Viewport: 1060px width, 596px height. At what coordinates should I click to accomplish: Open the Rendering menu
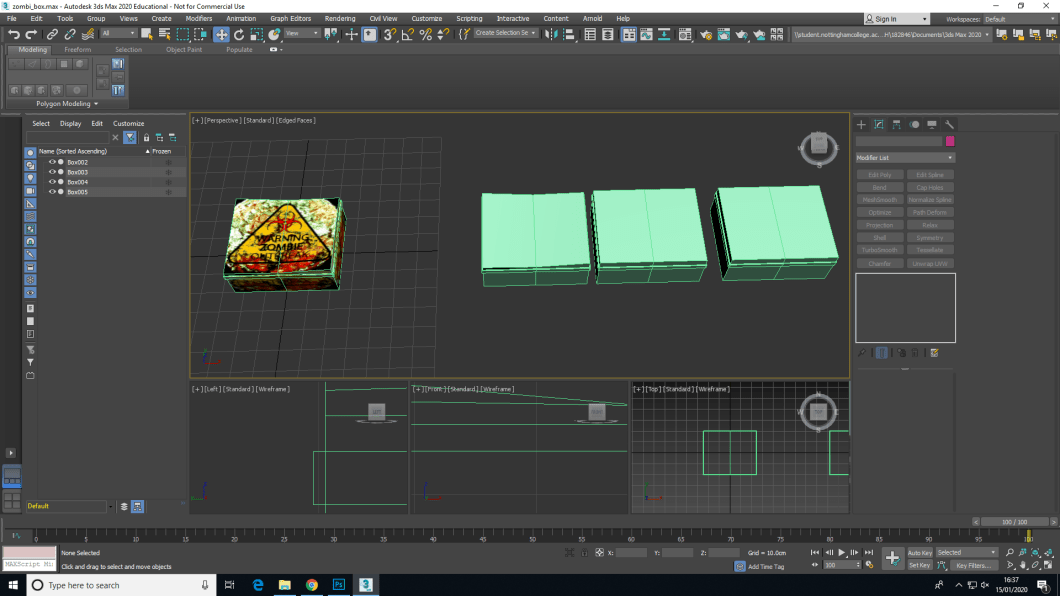pyautogui.click(x=339, y=18)
